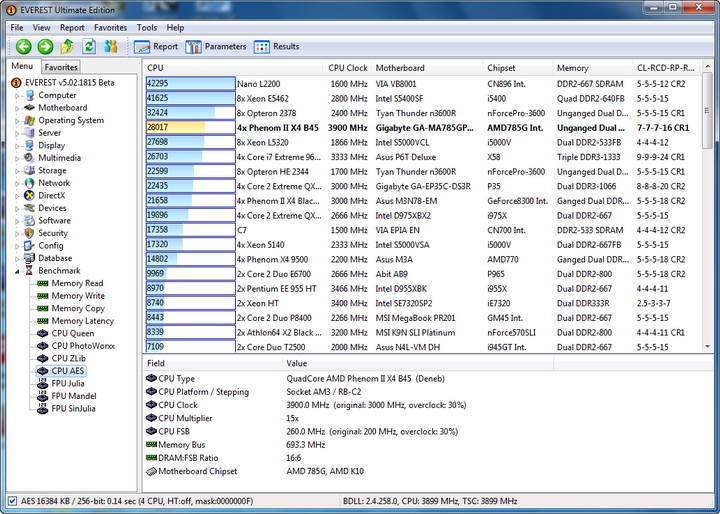
Task: Click the Up level arrow icon
Action: pos(68,46)
